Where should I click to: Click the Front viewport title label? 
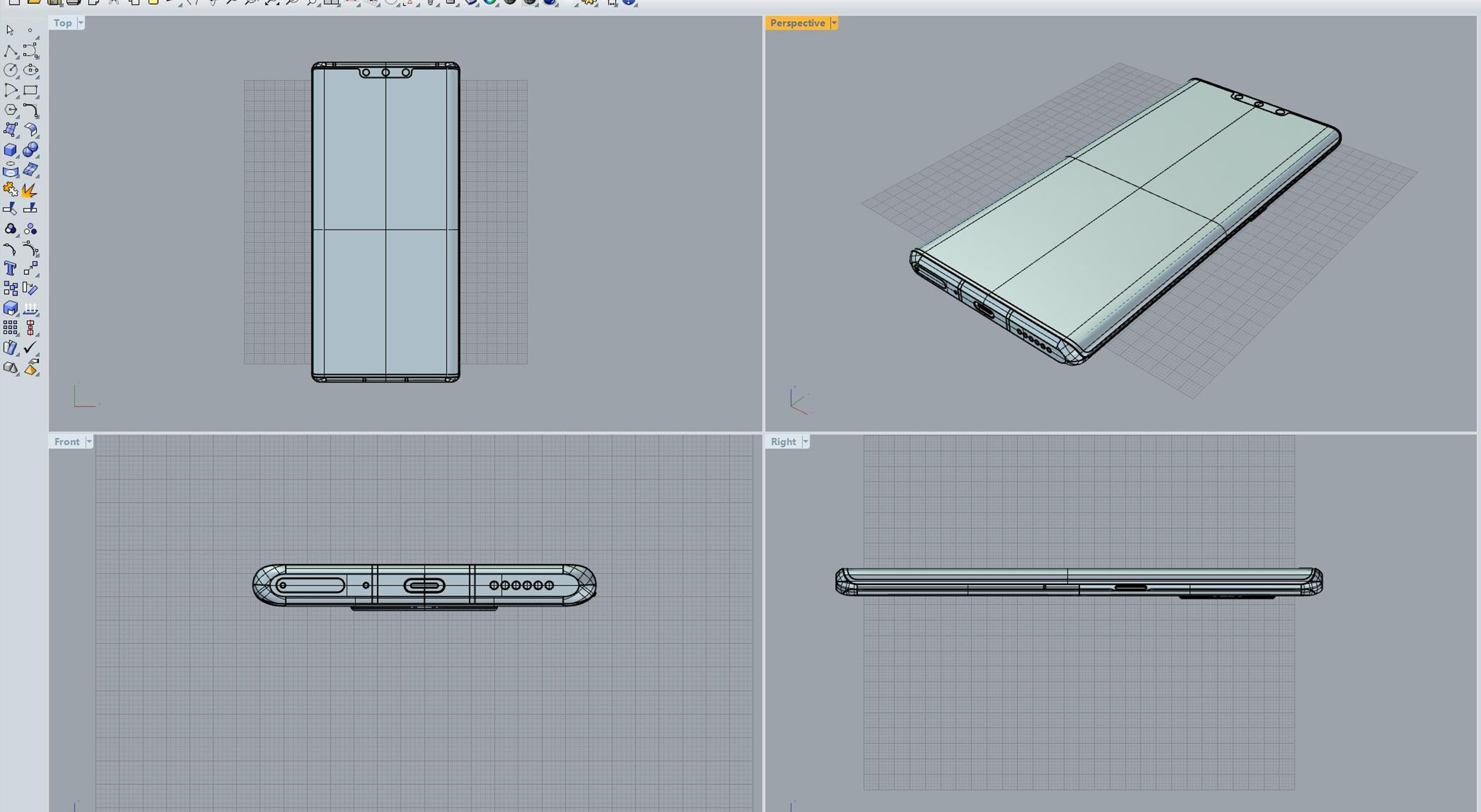(67, 441)
